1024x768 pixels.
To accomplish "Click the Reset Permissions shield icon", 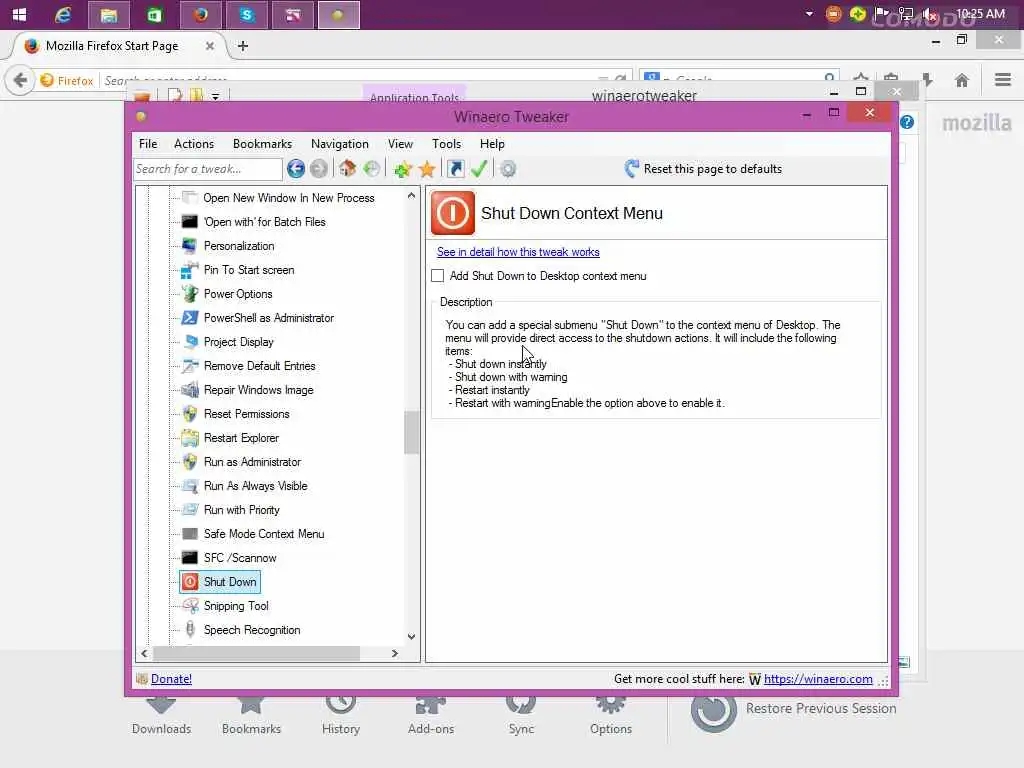I will 189,413.
